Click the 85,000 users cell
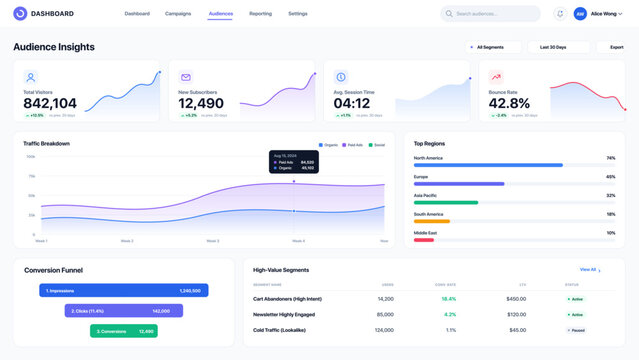Screen dimensions: 639x360 pos(385,315)
